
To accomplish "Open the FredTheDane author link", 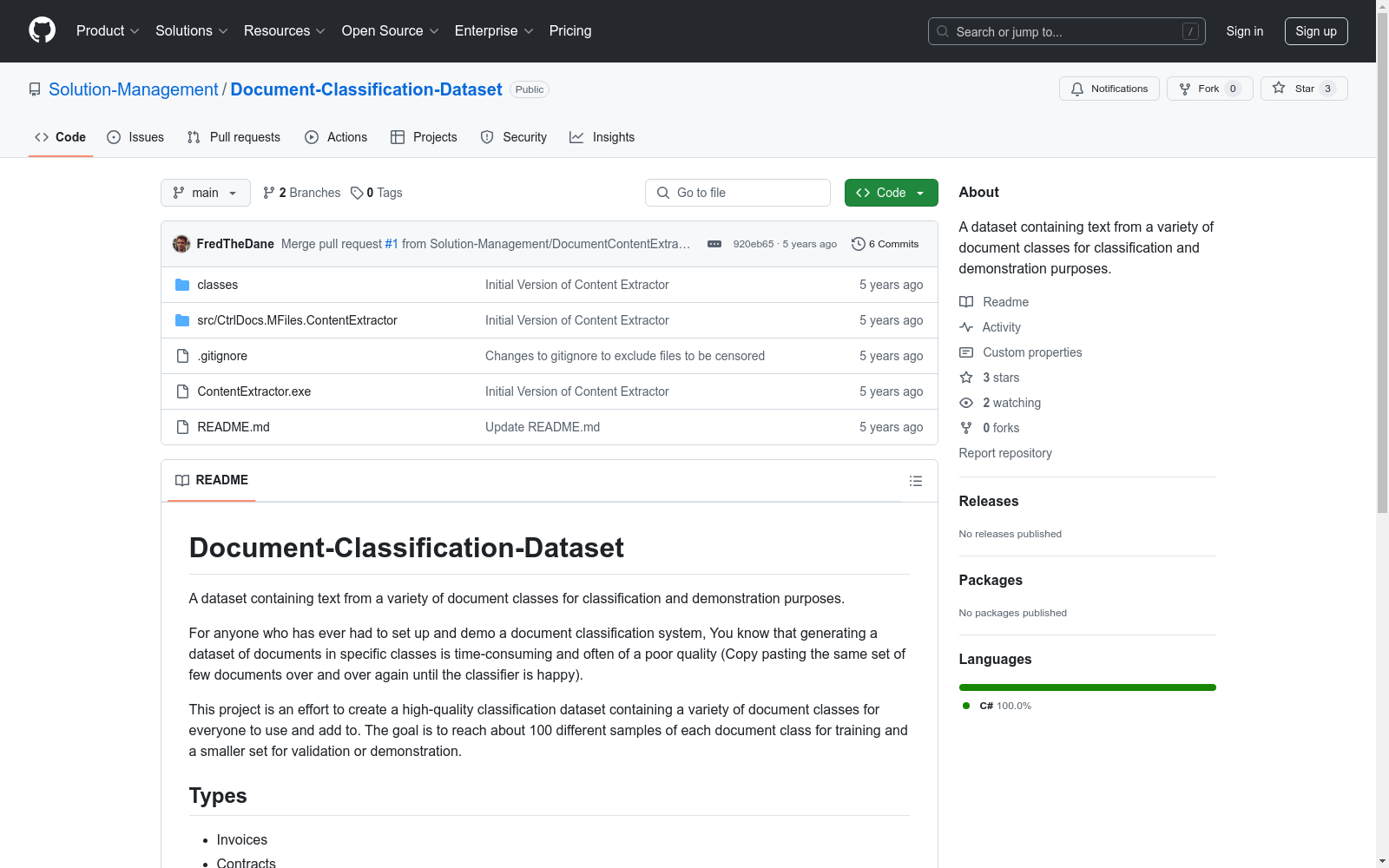I will point(235,244).
